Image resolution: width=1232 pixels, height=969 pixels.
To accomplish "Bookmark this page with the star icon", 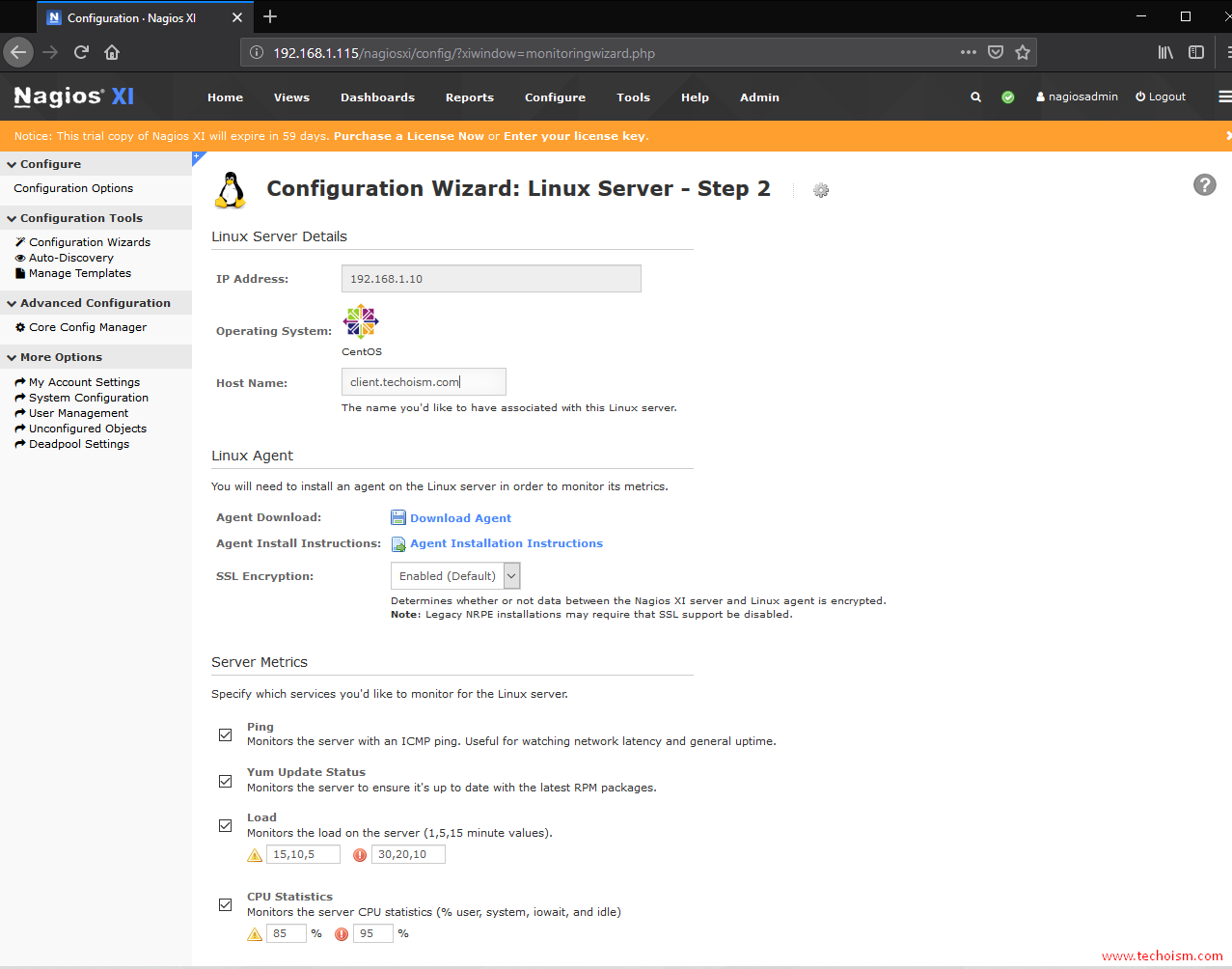I will coord(1023,52).
